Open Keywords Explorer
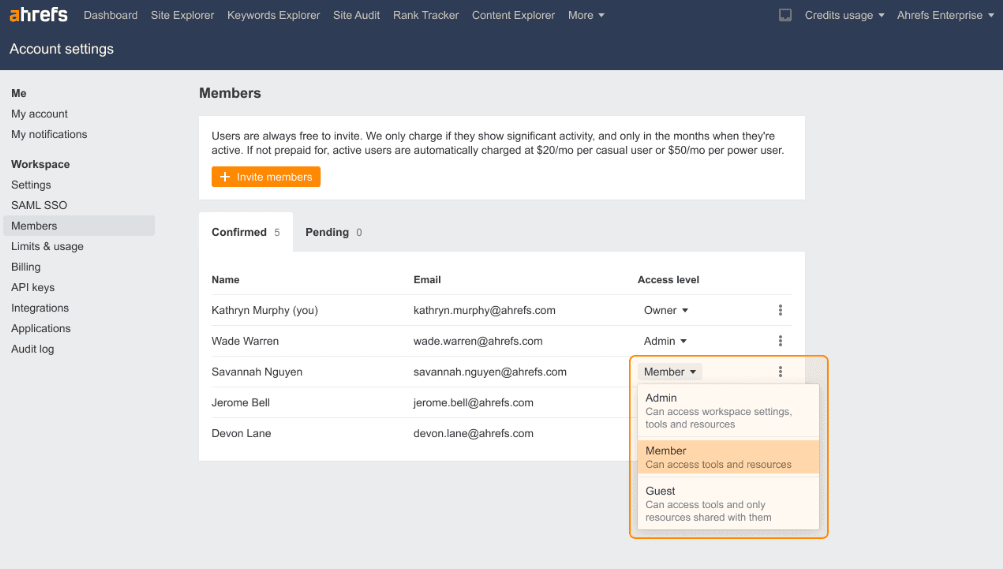This screenshot has width=1003, height=569. coord(273,15)
